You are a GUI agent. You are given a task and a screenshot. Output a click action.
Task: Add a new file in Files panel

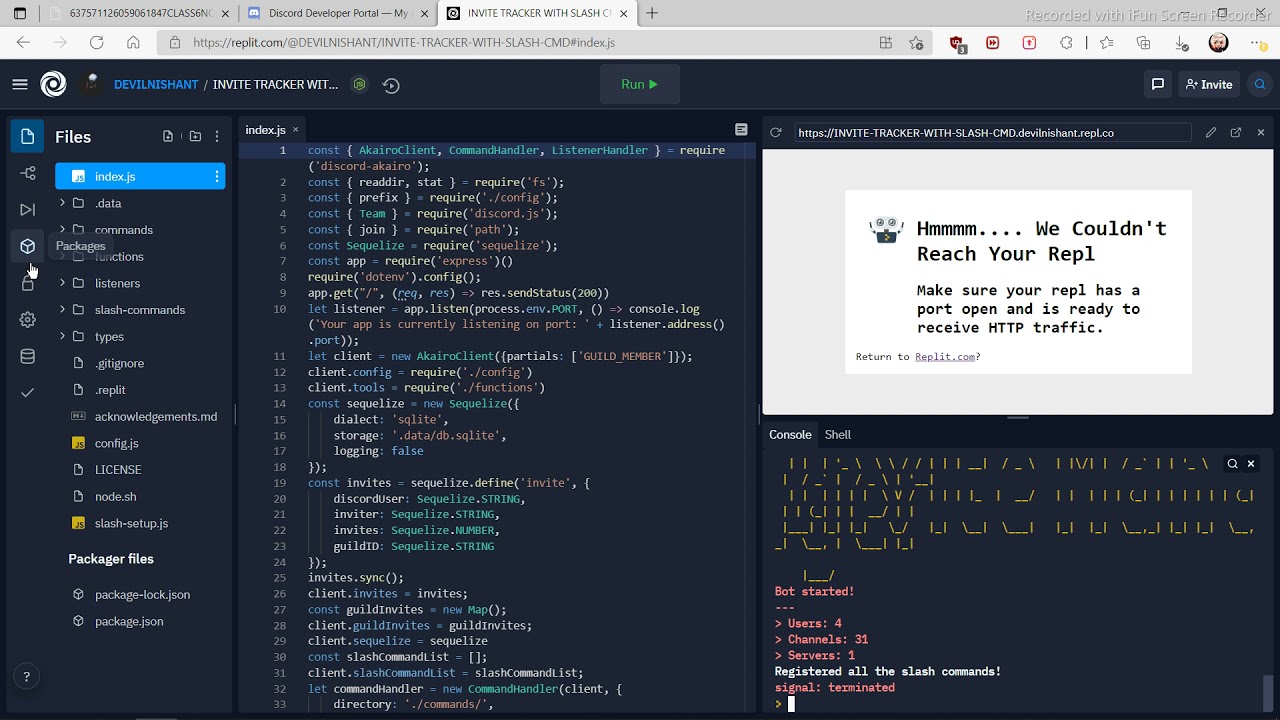(x=168, y=137)
